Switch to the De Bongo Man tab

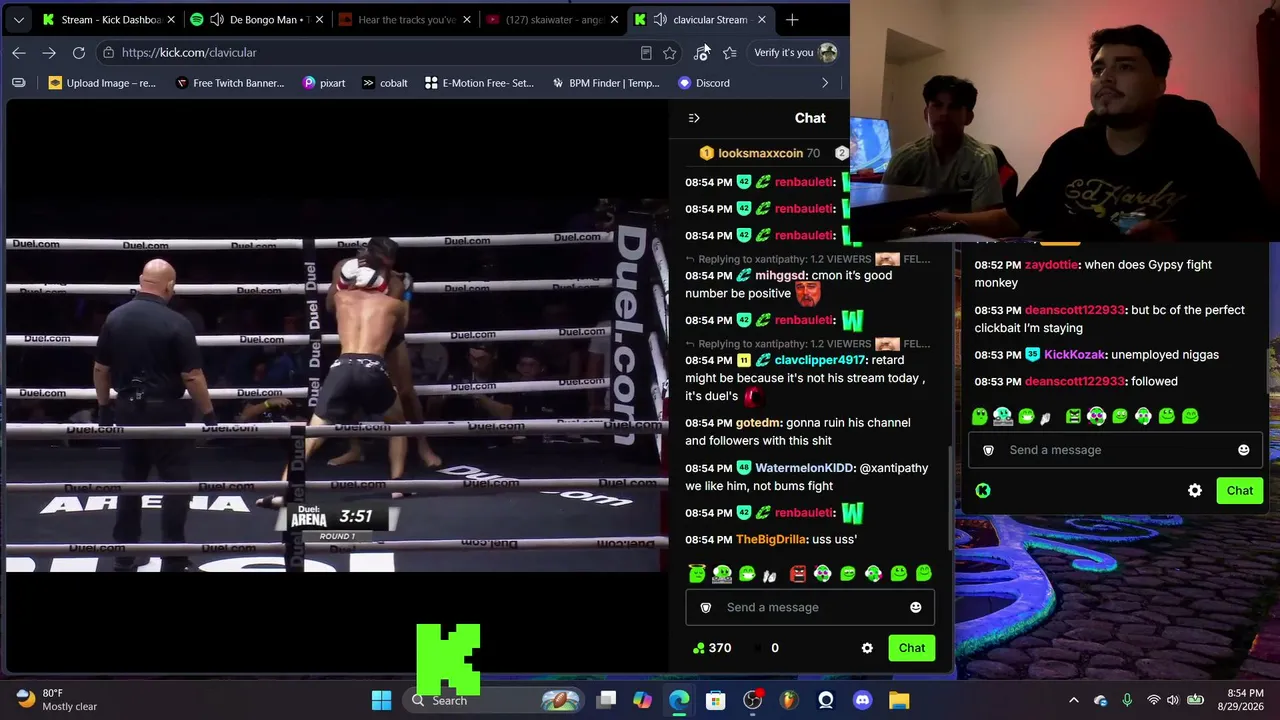point(255,19)
